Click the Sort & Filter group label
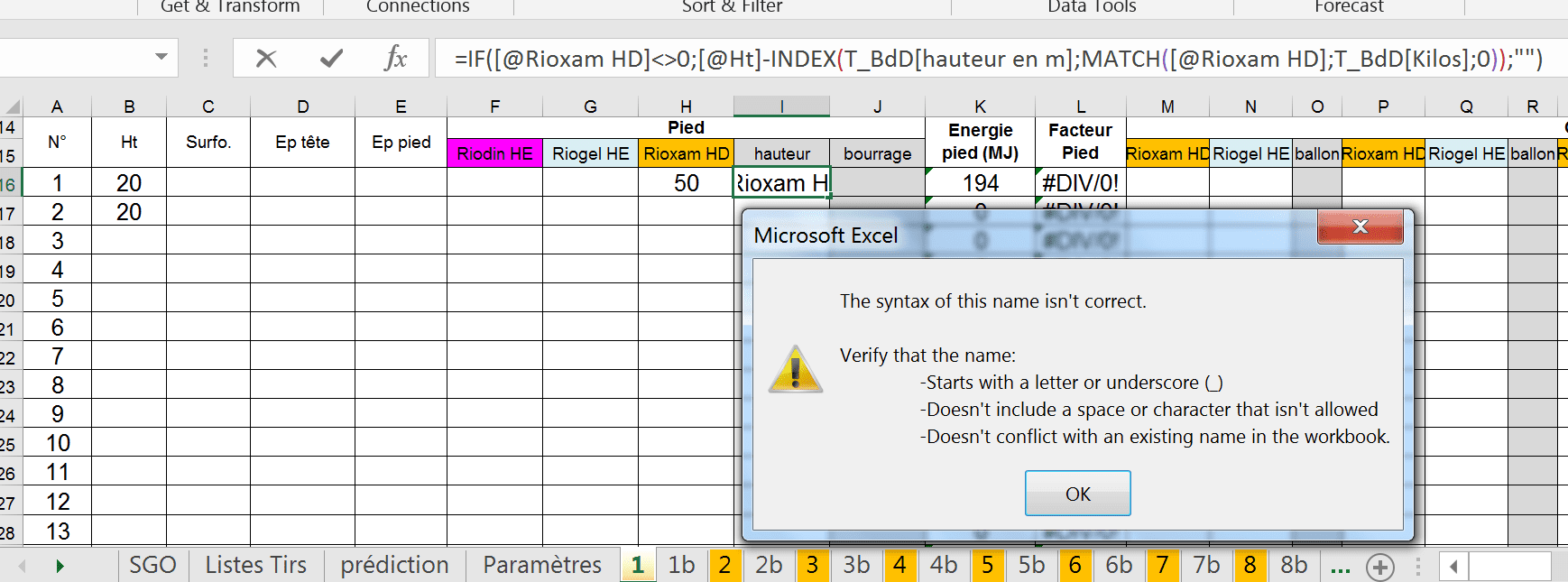Image resolution: width=1568 pixels, height=582 pixels. pos(732,6)
